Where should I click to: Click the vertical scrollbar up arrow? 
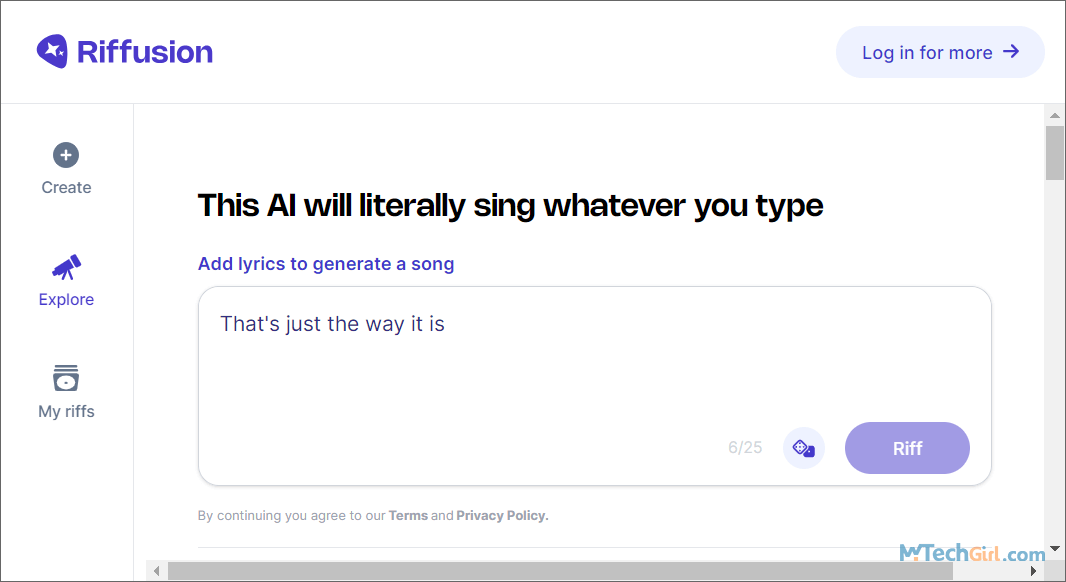[1055, 115]
